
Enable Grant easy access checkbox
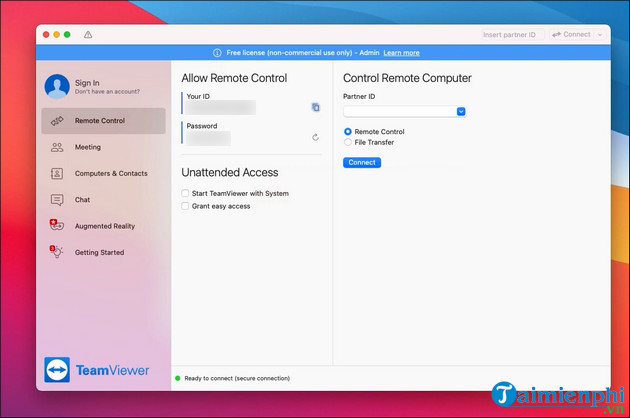(x=185, y=206)
